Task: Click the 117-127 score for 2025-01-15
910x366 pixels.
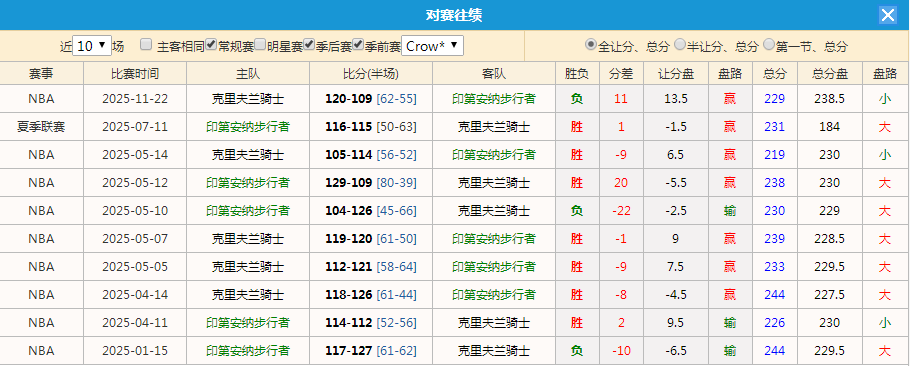Action: tap(348, 351)
